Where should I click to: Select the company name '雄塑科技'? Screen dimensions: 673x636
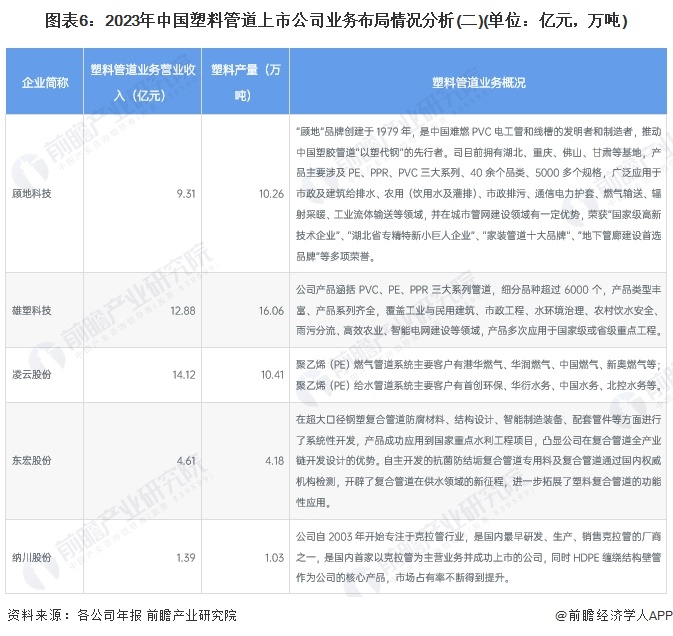tap(32, 310)
